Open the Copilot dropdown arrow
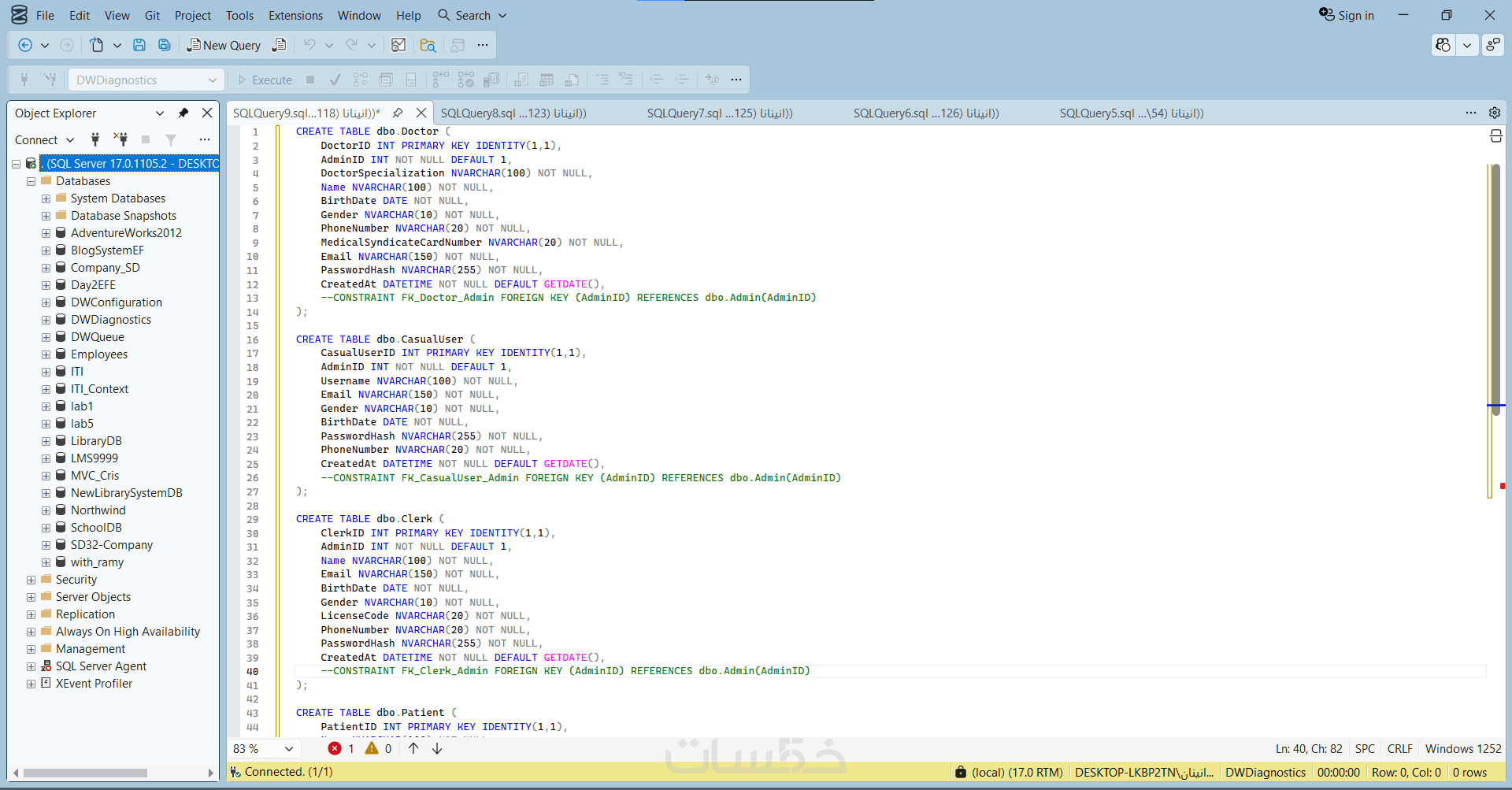 1467,45
